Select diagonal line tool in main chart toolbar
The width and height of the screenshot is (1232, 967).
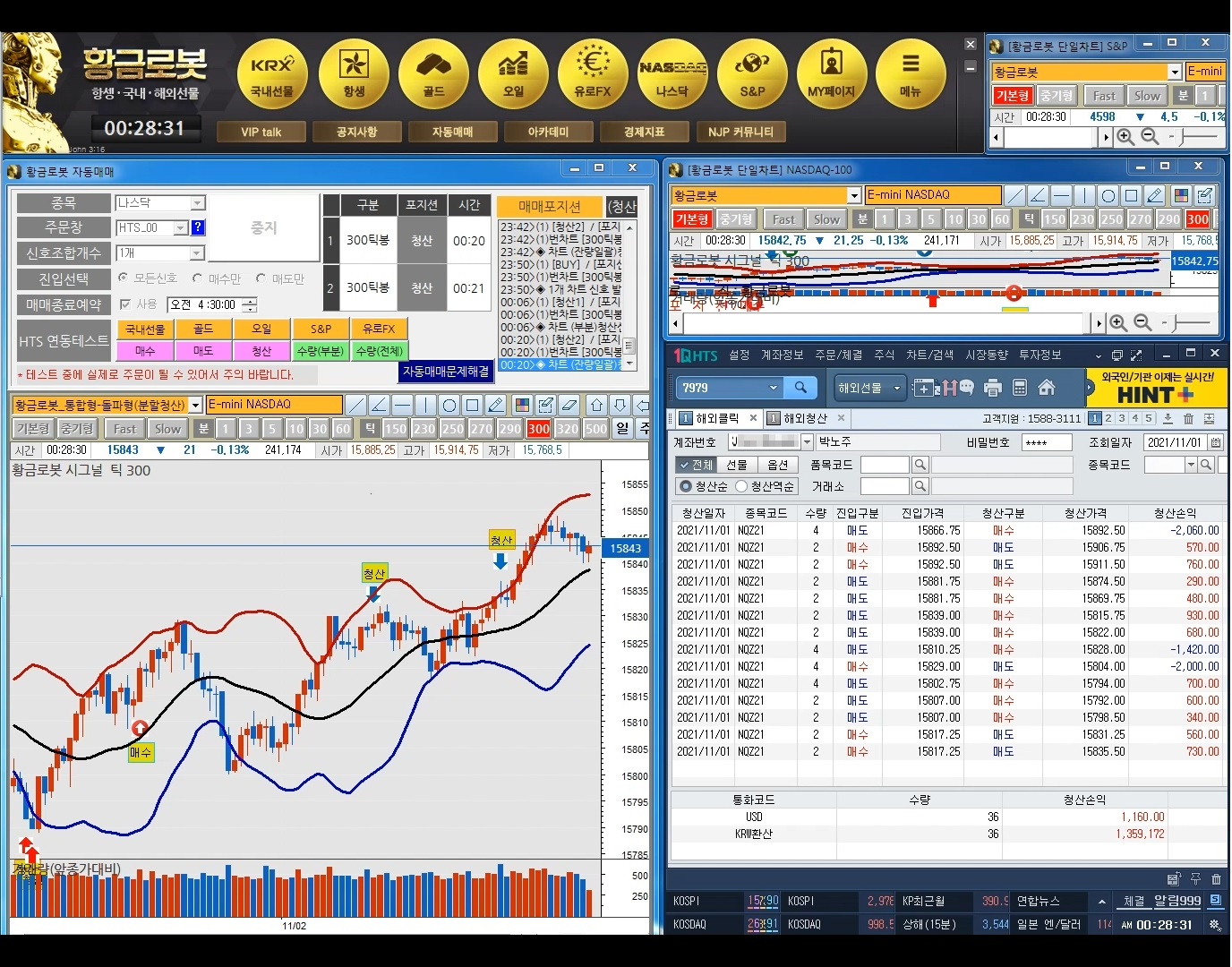click(355, 405)
